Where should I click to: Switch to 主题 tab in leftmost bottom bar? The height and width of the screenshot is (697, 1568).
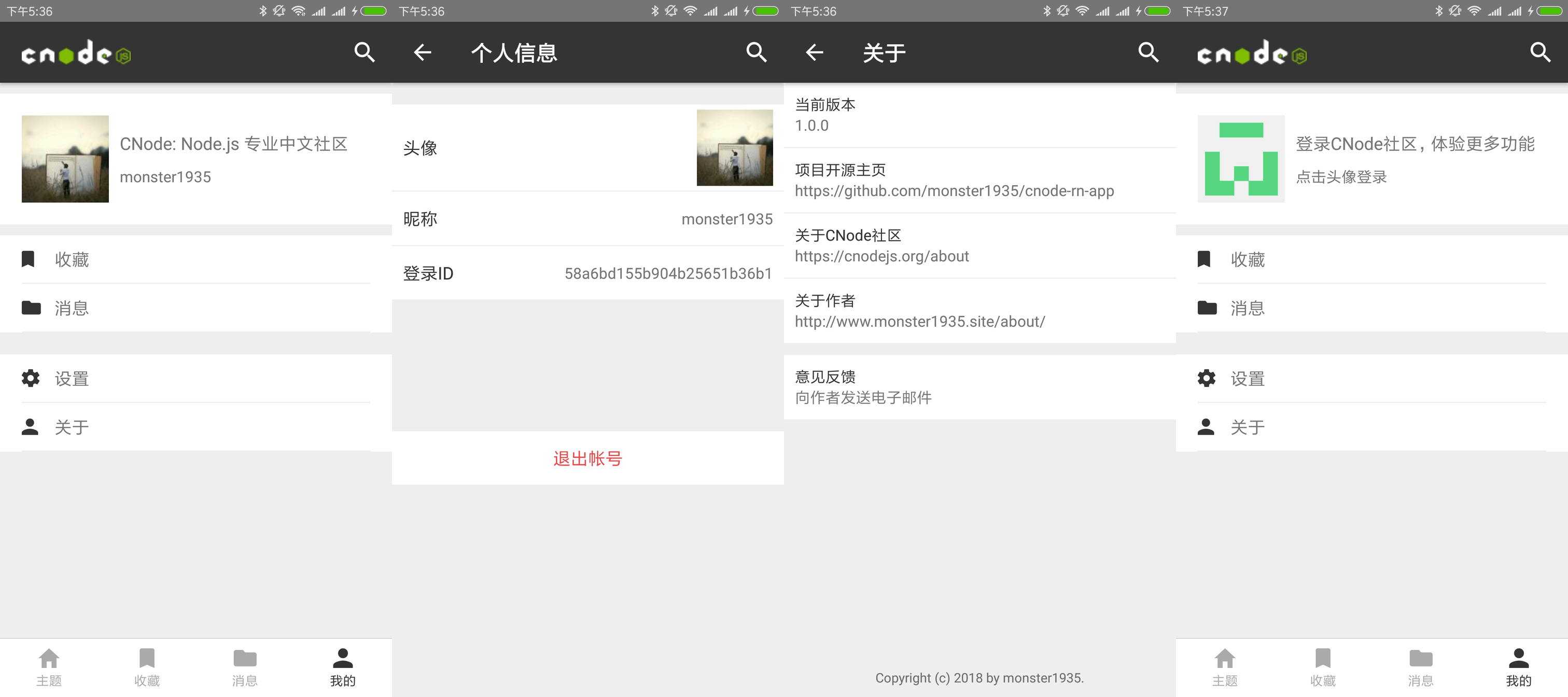pos(49,667)
